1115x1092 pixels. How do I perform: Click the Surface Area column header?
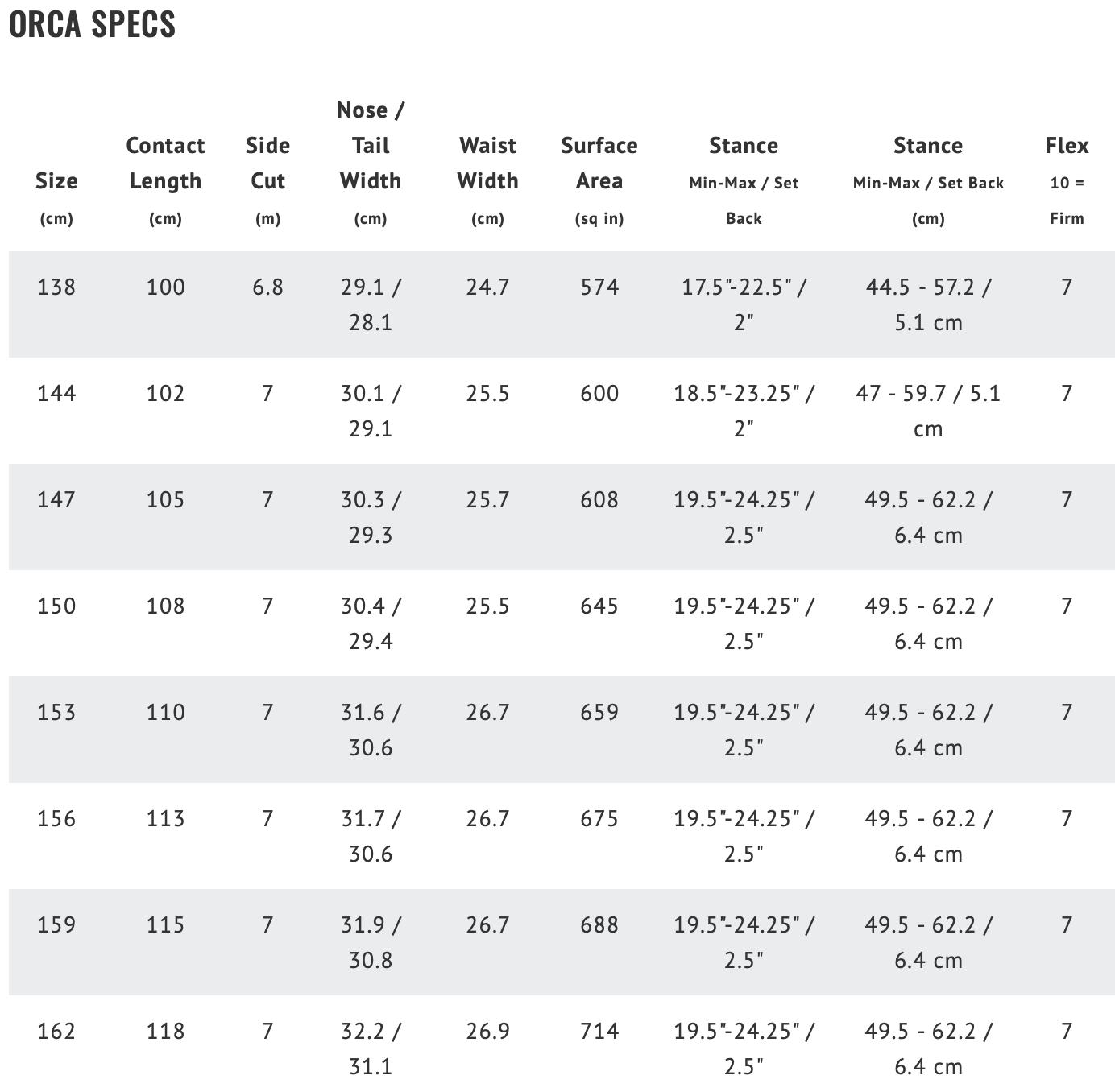click(599, 163)
